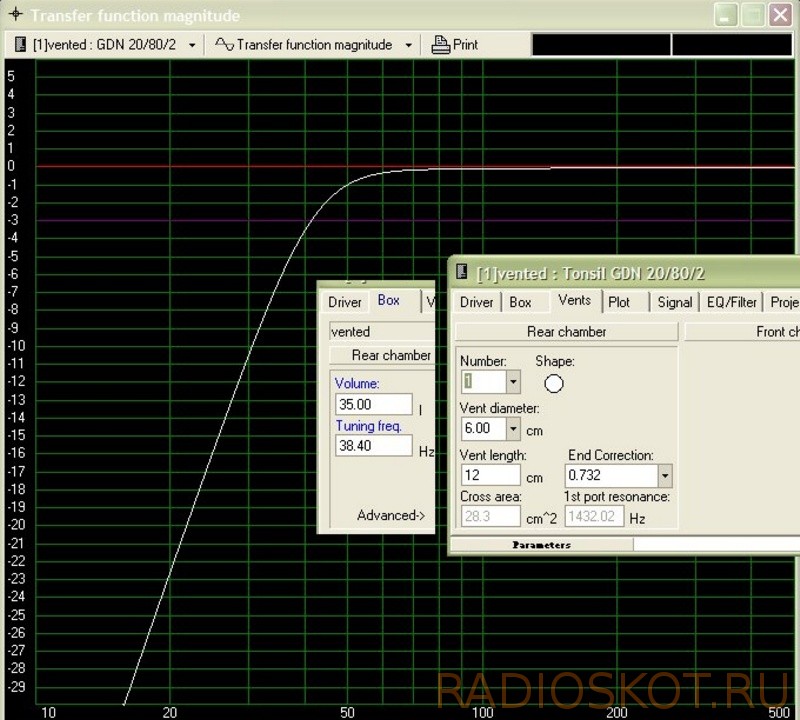
Task: Click the printer icon in the toolbar
Action: click(440, 45)
